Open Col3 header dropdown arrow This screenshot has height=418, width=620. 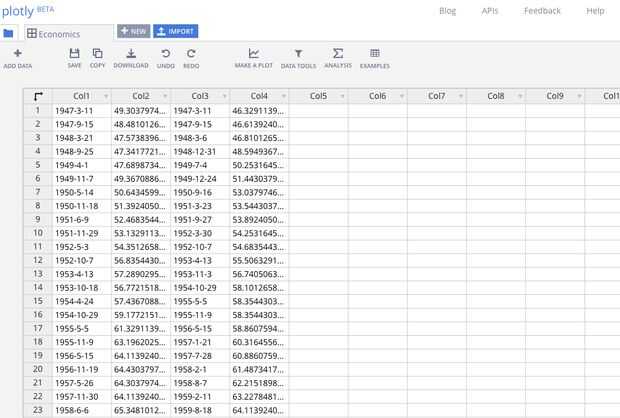[225, 96]
